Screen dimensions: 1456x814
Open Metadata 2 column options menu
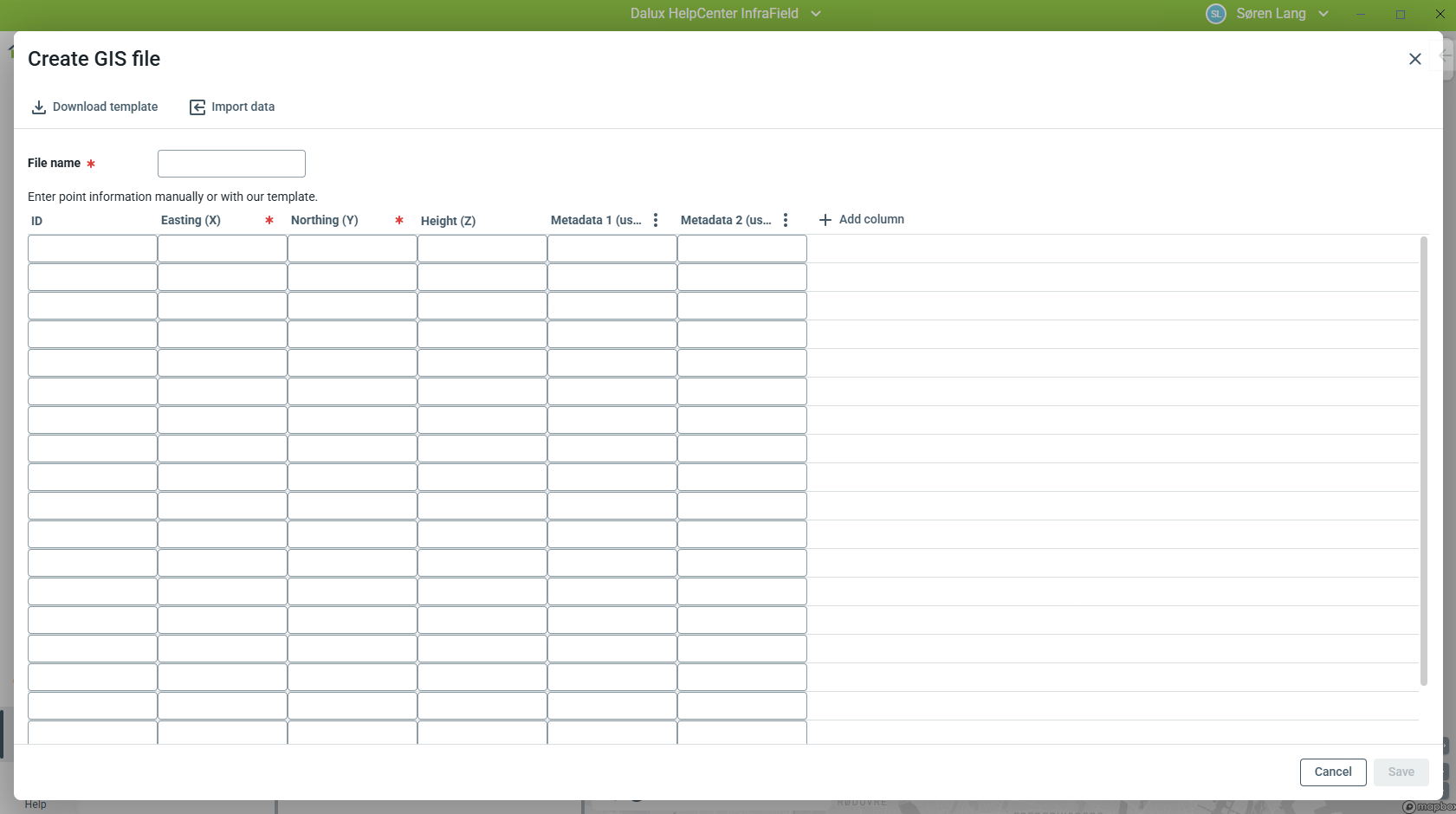click(786, 220)
